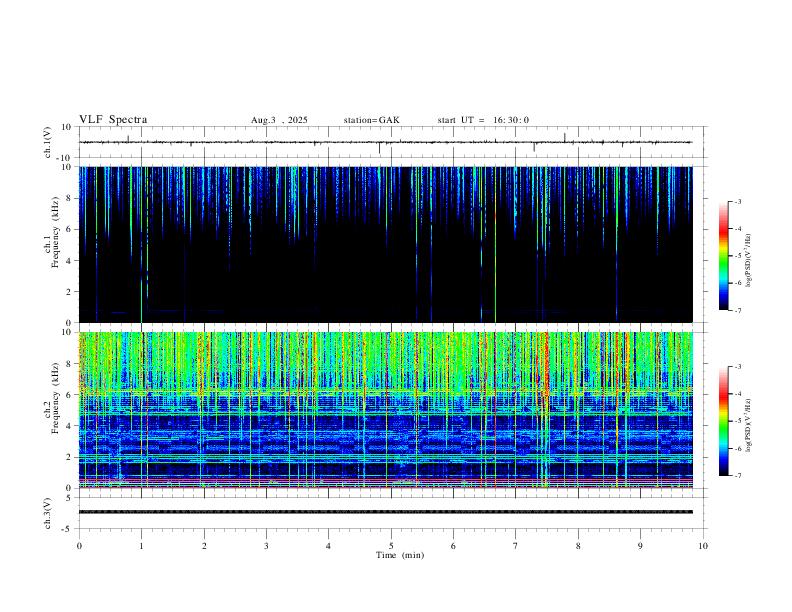Click the ch.2 spectrogram panel
The image size is (792, 612).
tap(385, 410)
